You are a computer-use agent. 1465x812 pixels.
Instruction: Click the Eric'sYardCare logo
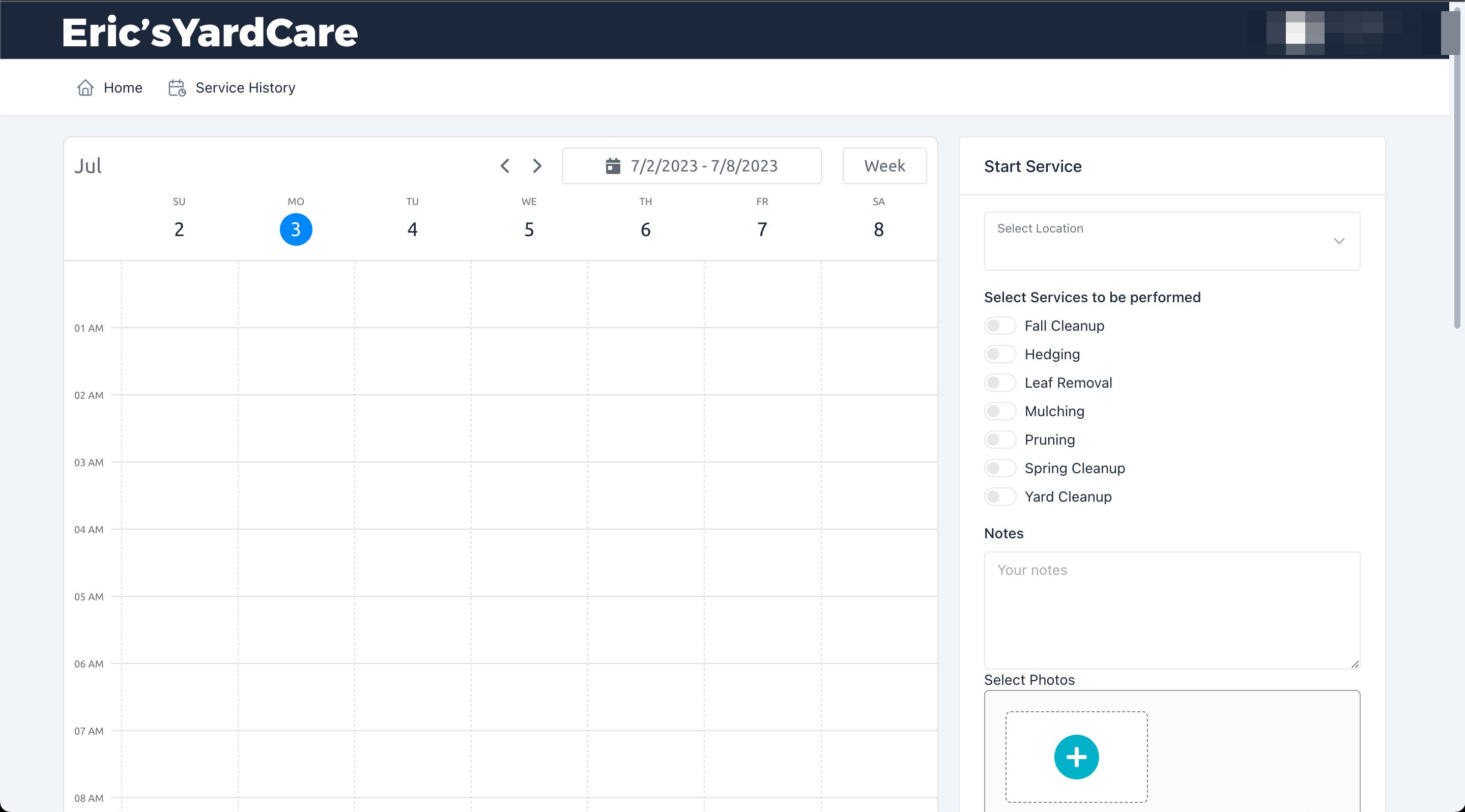[x=210, y=32]
